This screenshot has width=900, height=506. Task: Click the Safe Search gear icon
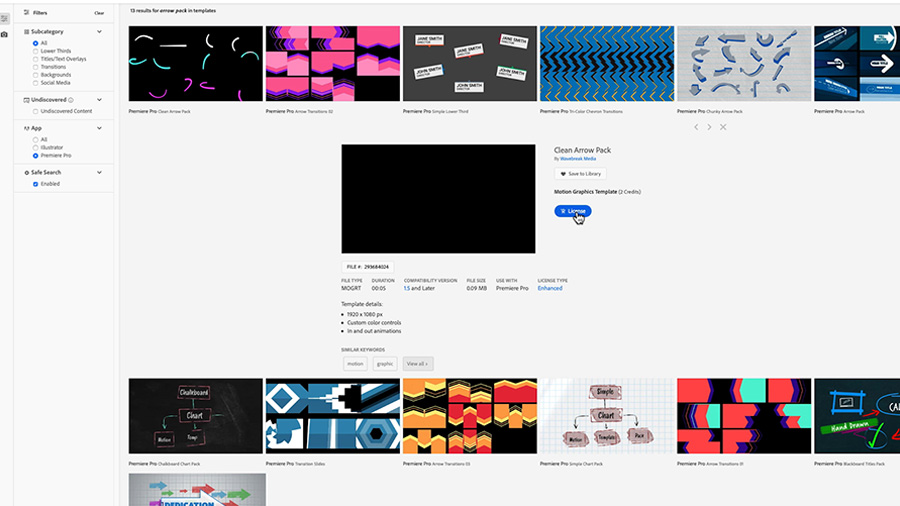[26, 173]
